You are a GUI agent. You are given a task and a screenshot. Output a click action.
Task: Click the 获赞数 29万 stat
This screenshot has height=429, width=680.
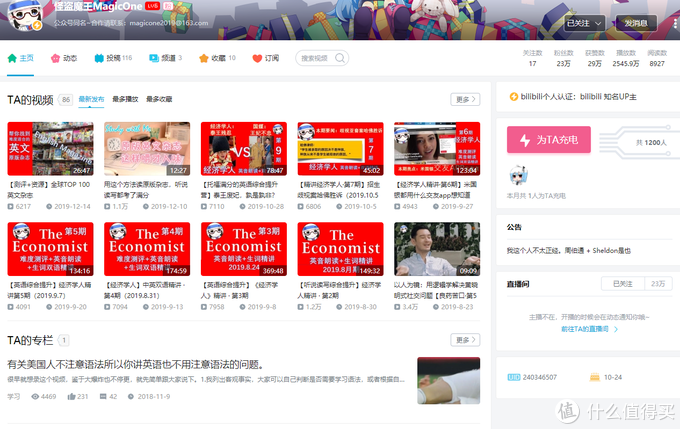pyautogui.click(x=595, y=58)
